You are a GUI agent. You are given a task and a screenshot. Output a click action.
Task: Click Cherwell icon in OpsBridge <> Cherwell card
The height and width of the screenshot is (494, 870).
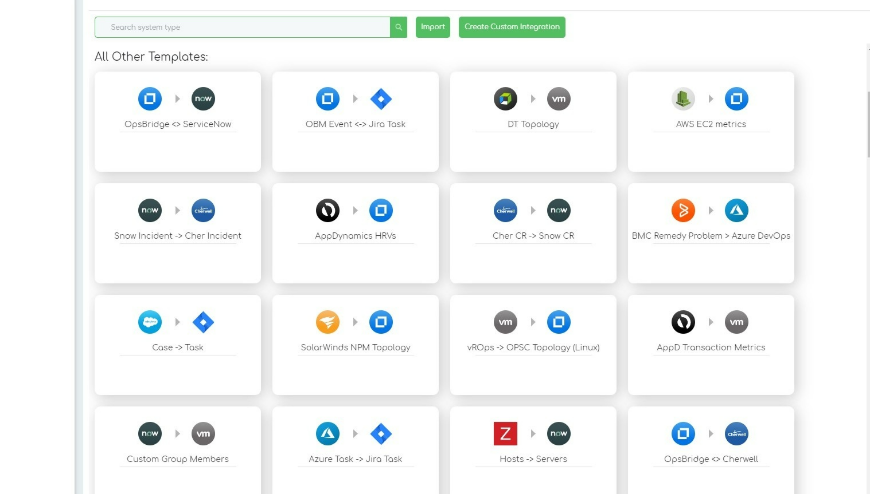tap(737, 433)
